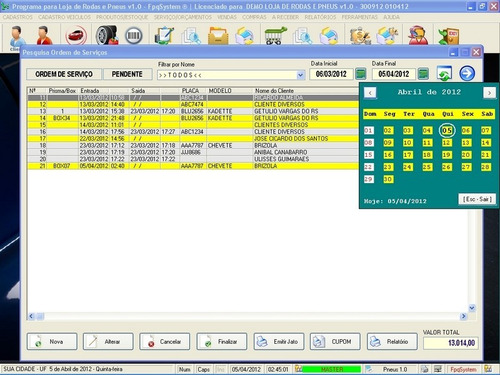The width and height of the screenshot is (500, 375).
Task: Click the left arrow of the horizontal scrollbar
Action: pyautogui.click(x=31, y=316)
